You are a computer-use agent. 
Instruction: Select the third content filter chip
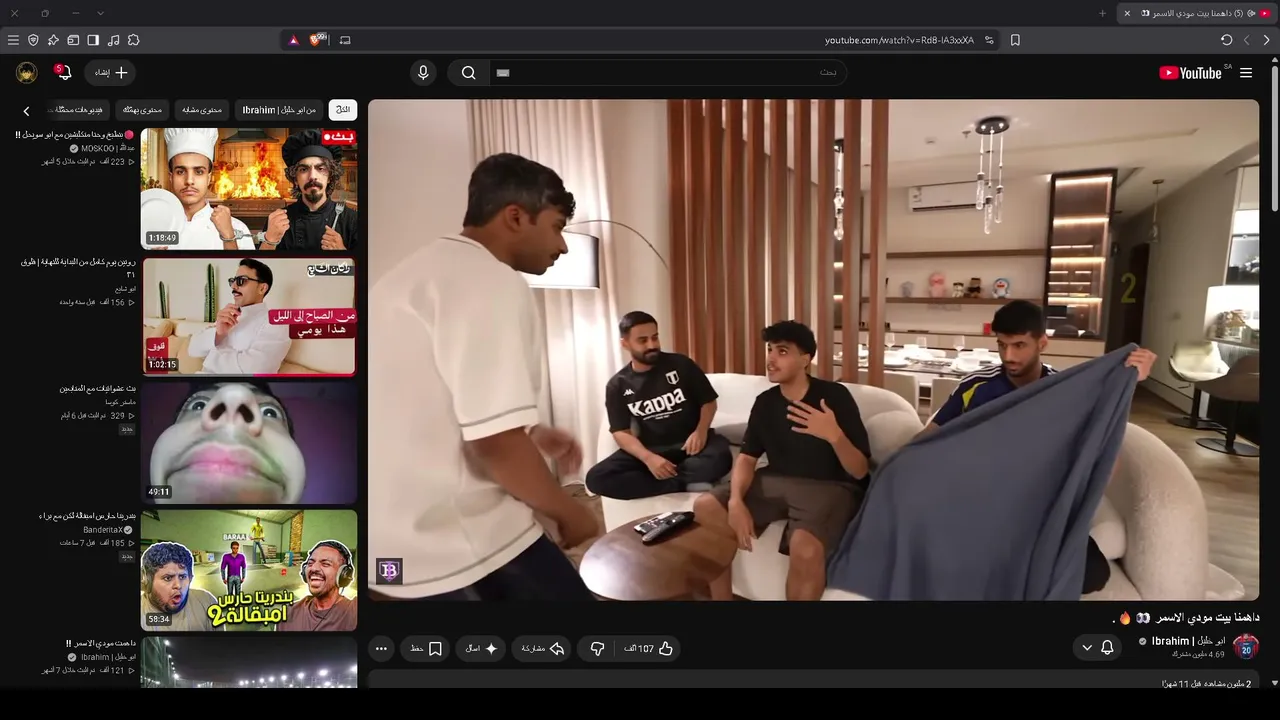click(x=142, y=110)
